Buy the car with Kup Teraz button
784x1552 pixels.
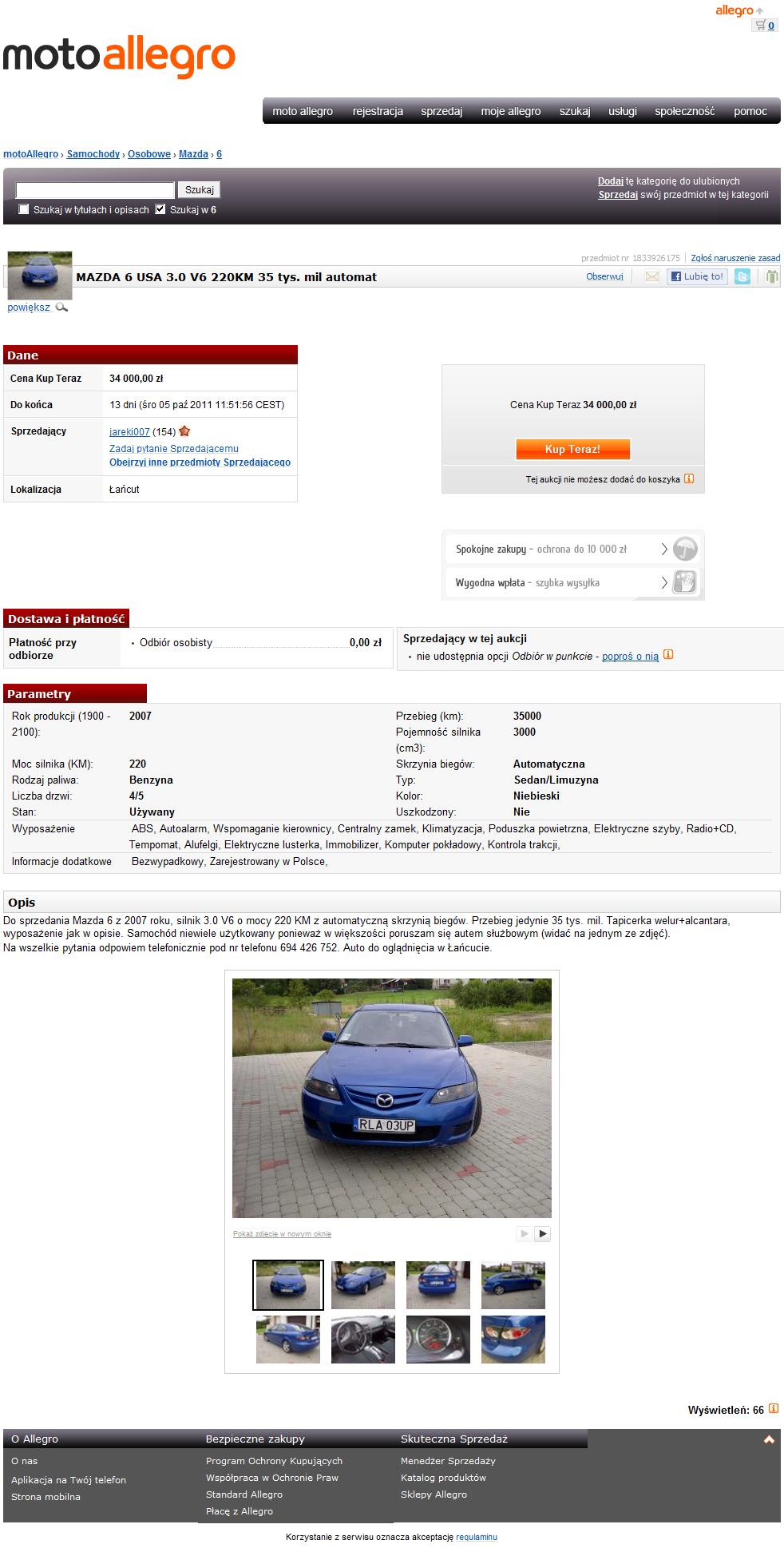572,449
